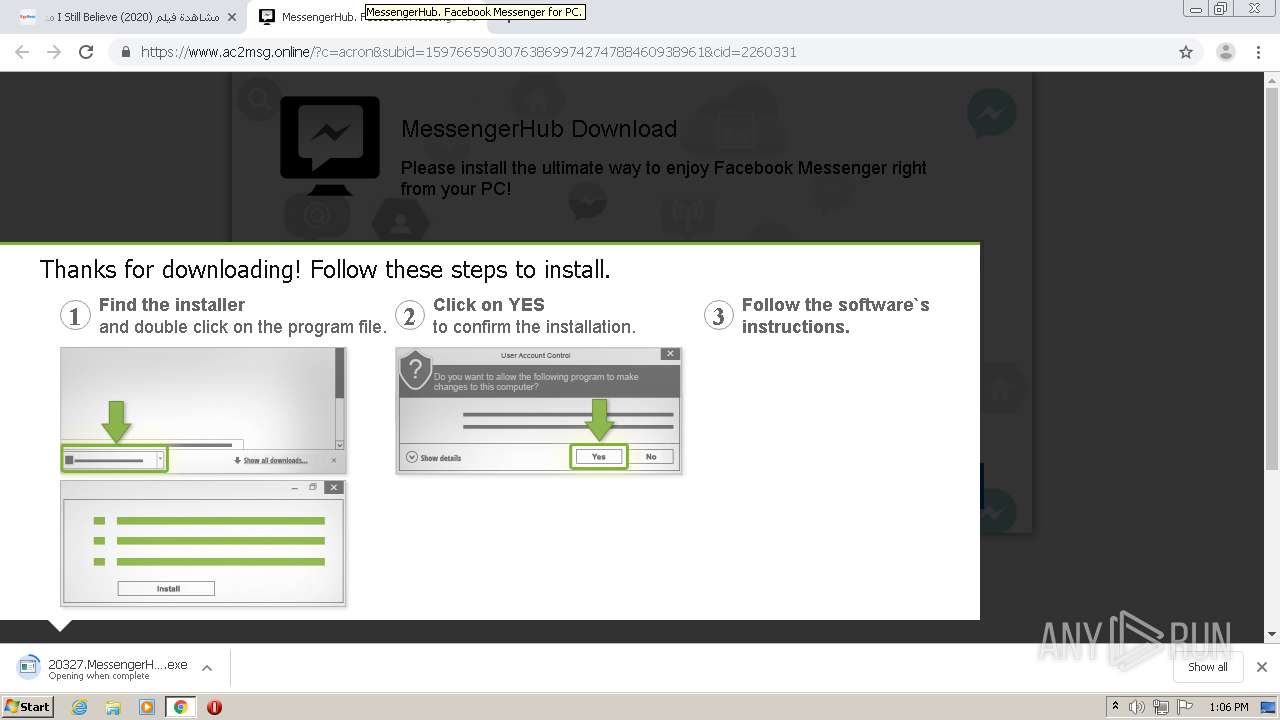Open the volume speaker tray icon

1137,707
